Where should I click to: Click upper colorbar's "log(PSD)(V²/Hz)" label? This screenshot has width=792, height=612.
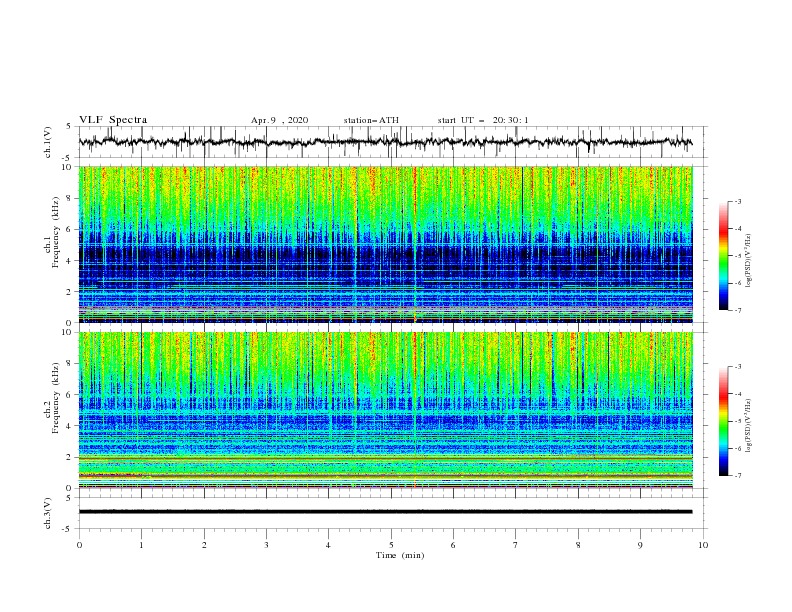click(748, 261)
